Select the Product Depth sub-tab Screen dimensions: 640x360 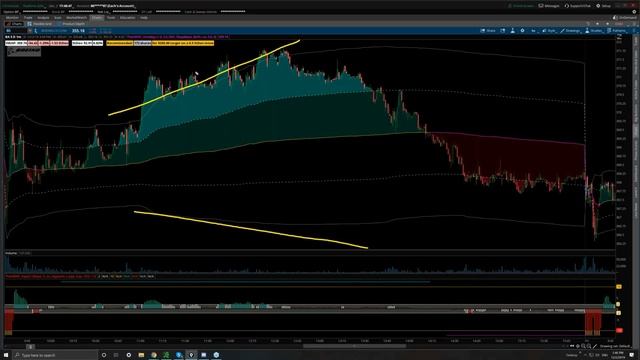pos(71,24)
